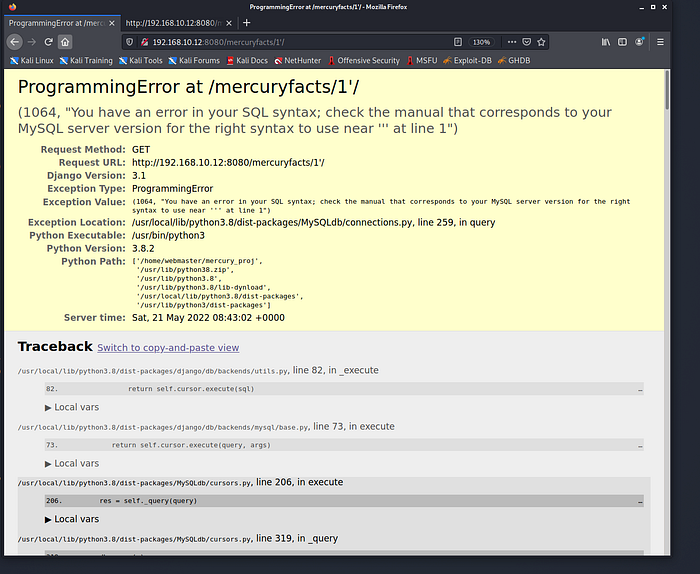Open the Firefox account menu
700x574 pixels.
(639, 42)
